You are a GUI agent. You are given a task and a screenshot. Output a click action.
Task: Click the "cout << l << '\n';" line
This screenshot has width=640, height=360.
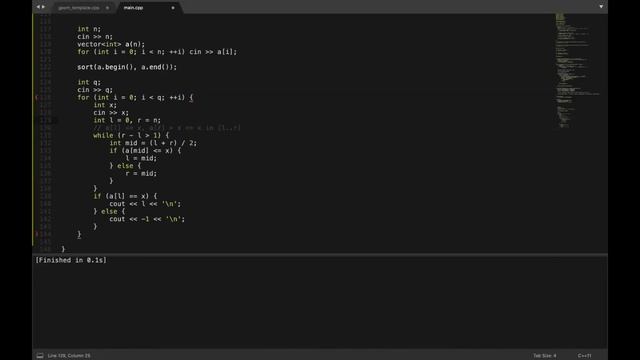coord(145,204)
